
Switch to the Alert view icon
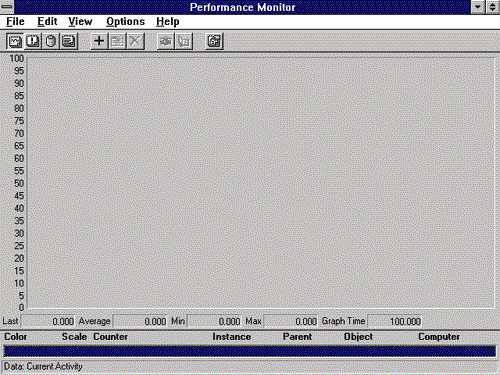(x=33, y=41)
